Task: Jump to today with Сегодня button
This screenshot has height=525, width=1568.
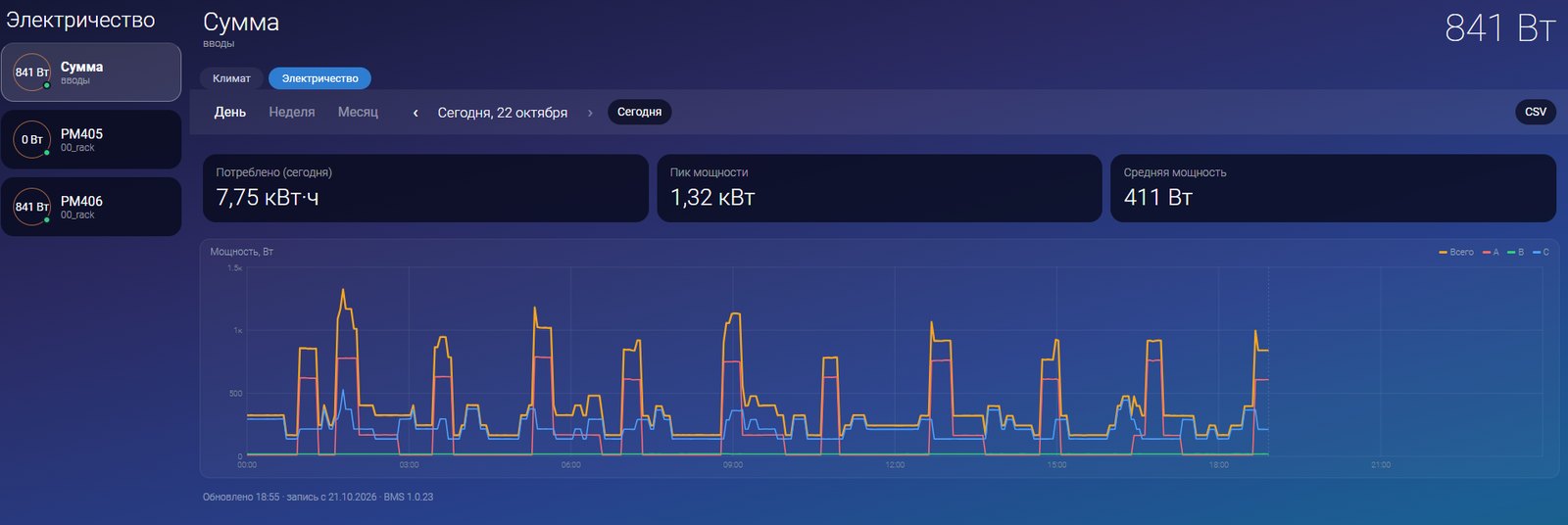Action: click(639, 112)
